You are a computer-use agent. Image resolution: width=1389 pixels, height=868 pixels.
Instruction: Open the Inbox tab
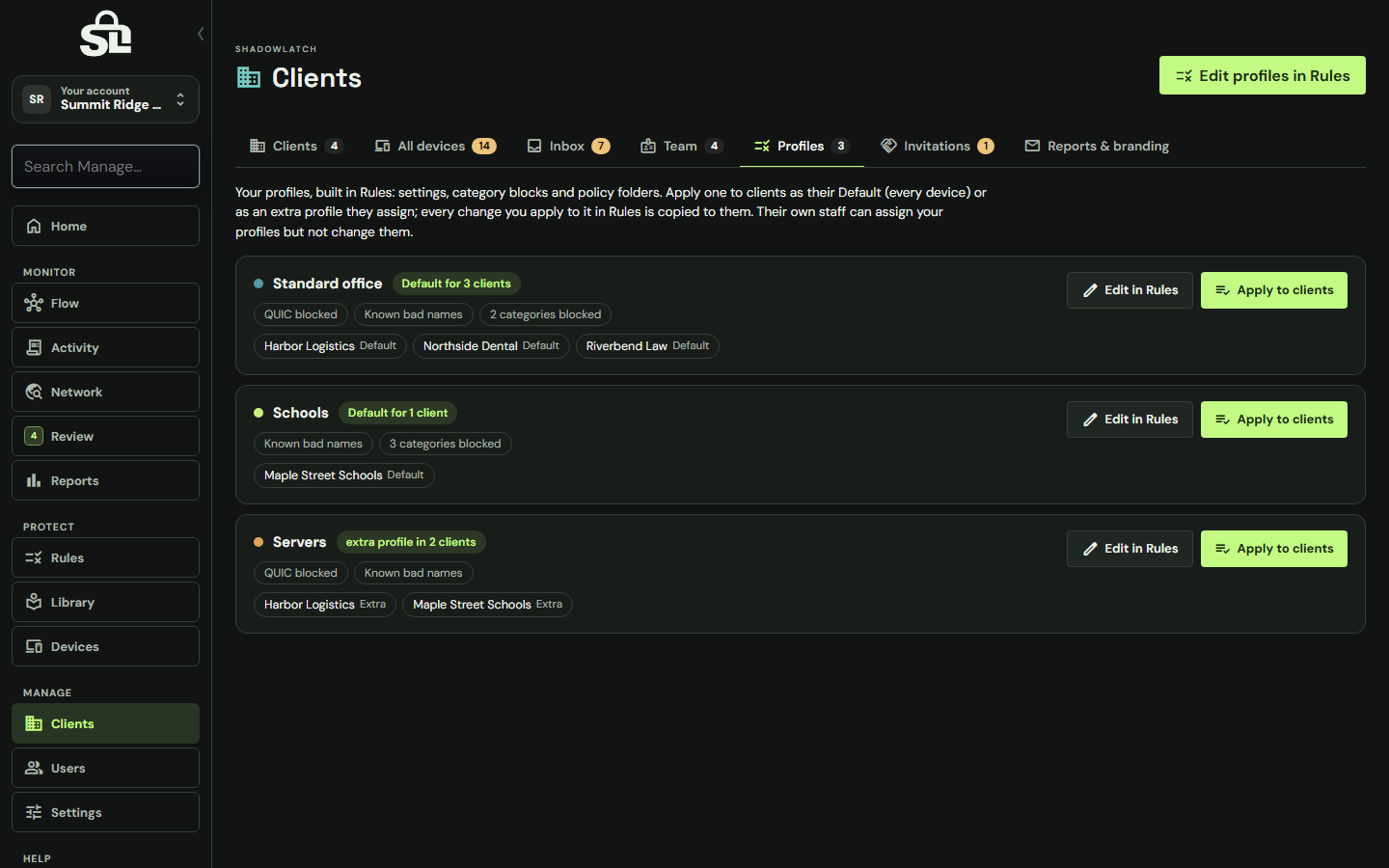(568, 146)
